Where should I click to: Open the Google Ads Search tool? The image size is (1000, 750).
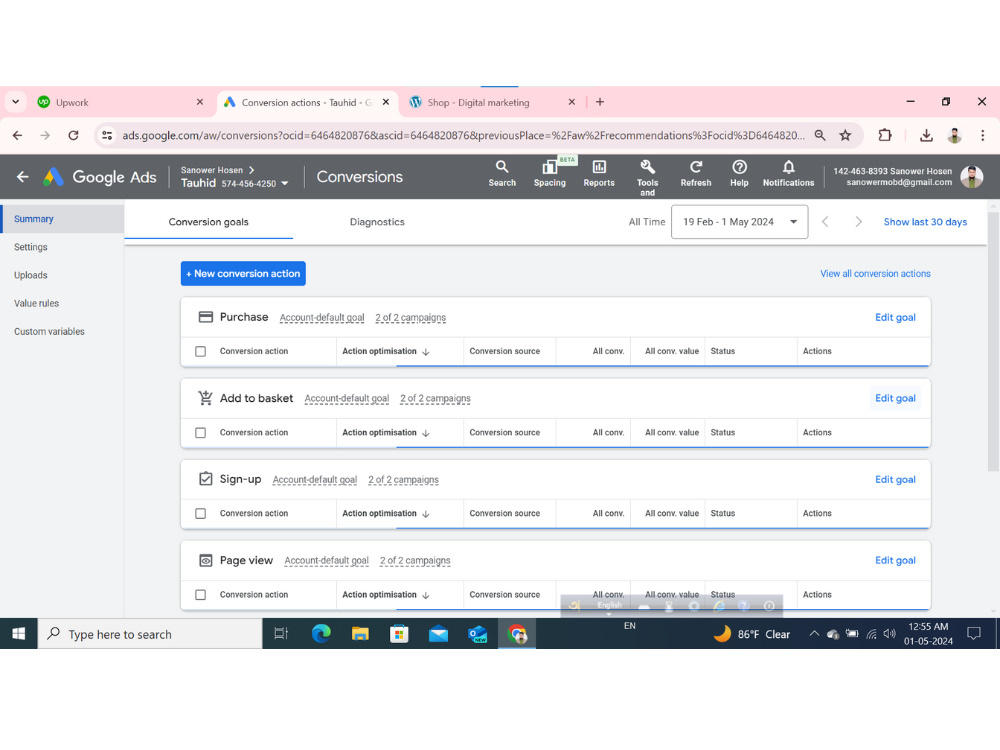[502, 174]
